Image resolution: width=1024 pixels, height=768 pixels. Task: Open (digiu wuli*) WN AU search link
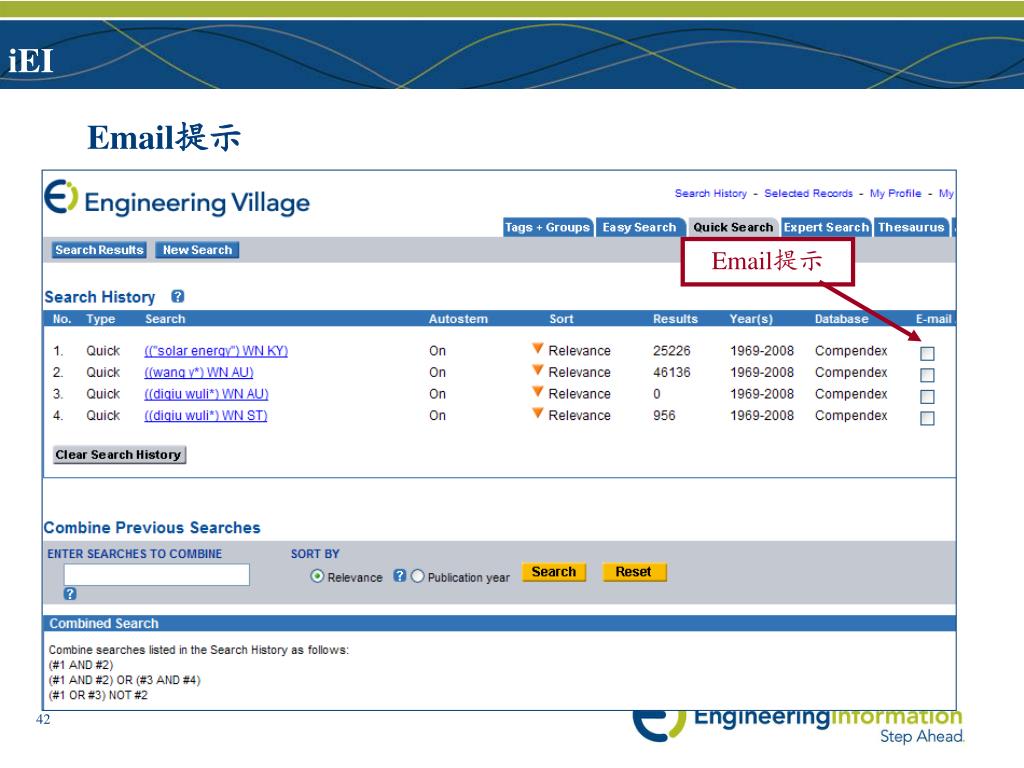206,394
